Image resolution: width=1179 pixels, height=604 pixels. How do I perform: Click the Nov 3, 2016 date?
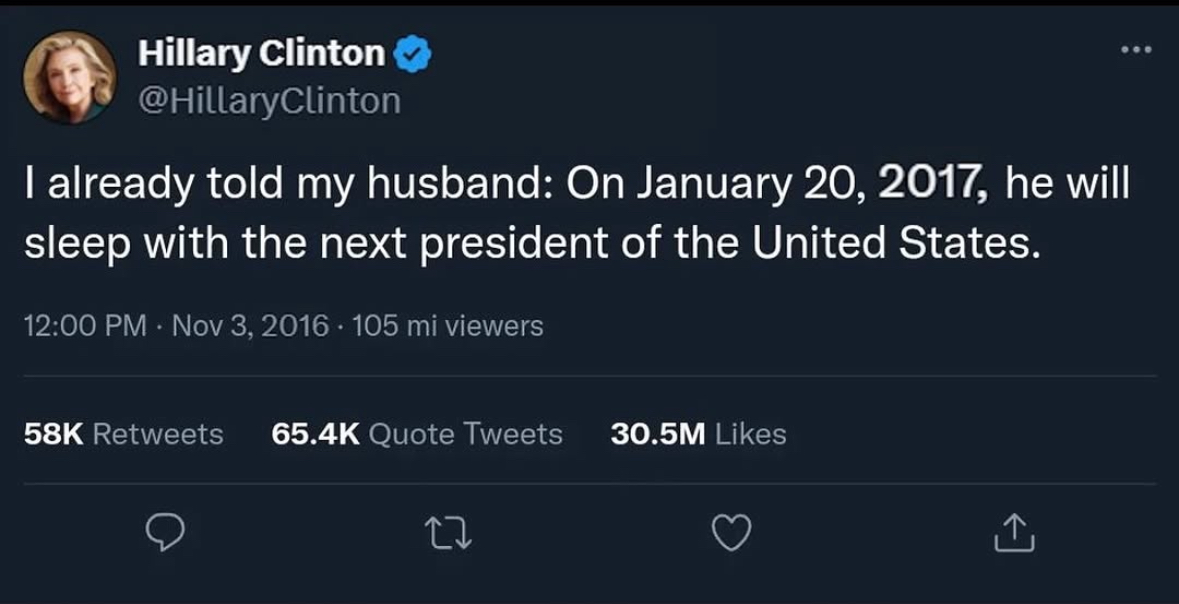click(252, 326)
